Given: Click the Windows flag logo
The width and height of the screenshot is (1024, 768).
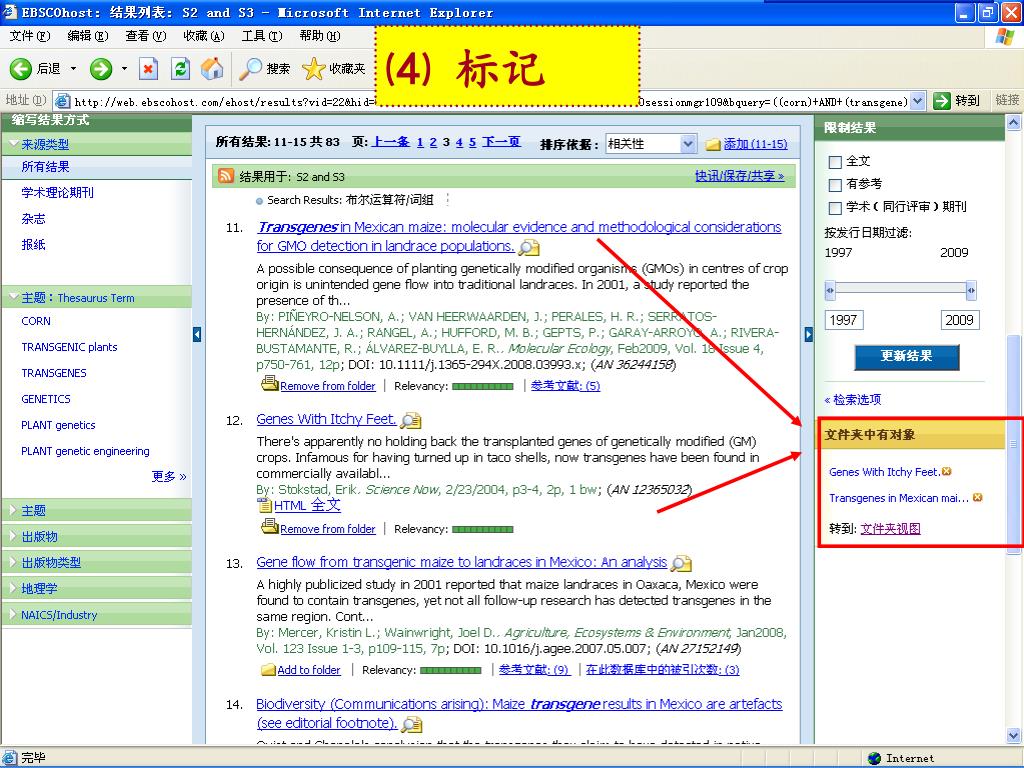Looking at the screenshot, I should pos(1005,36).
